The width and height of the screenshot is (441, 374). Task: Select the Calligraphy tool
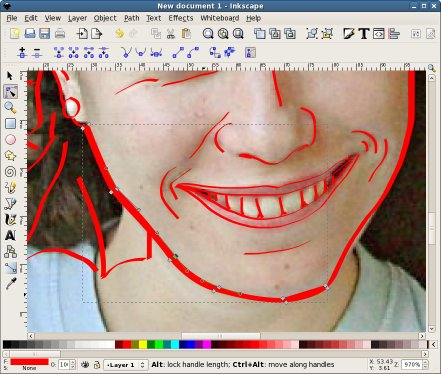(x=10, y=219)
